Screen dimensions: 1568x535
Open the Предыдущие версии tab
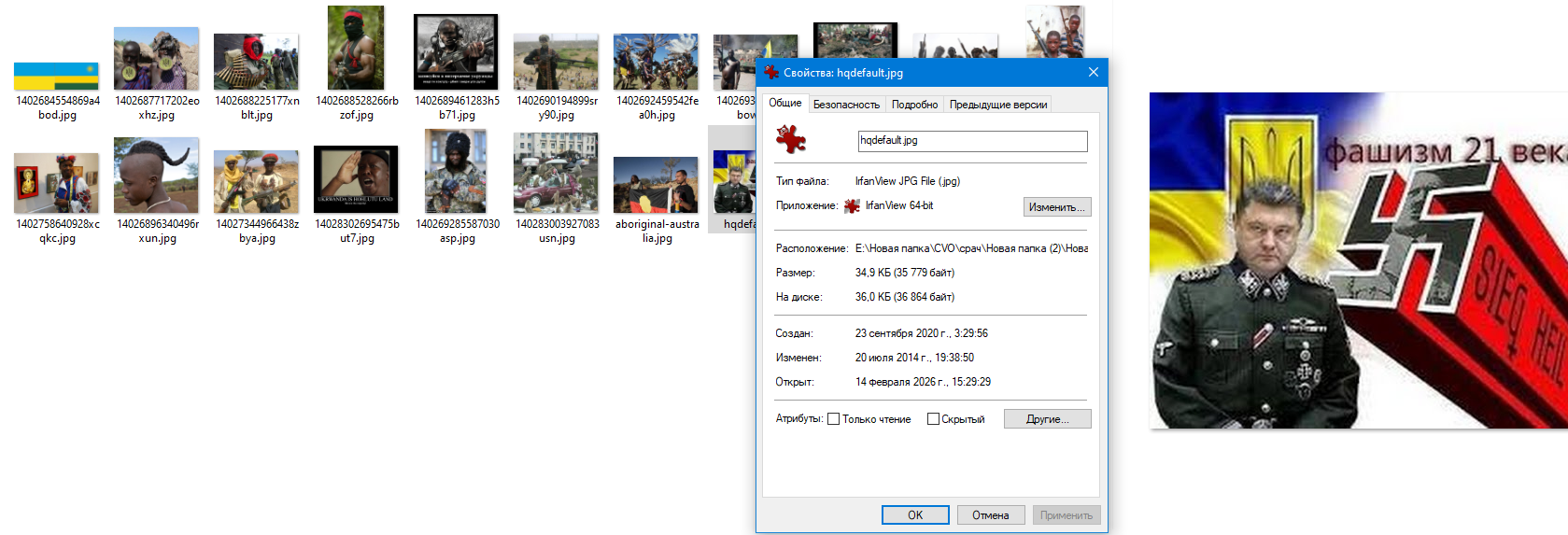pos(998,105)
